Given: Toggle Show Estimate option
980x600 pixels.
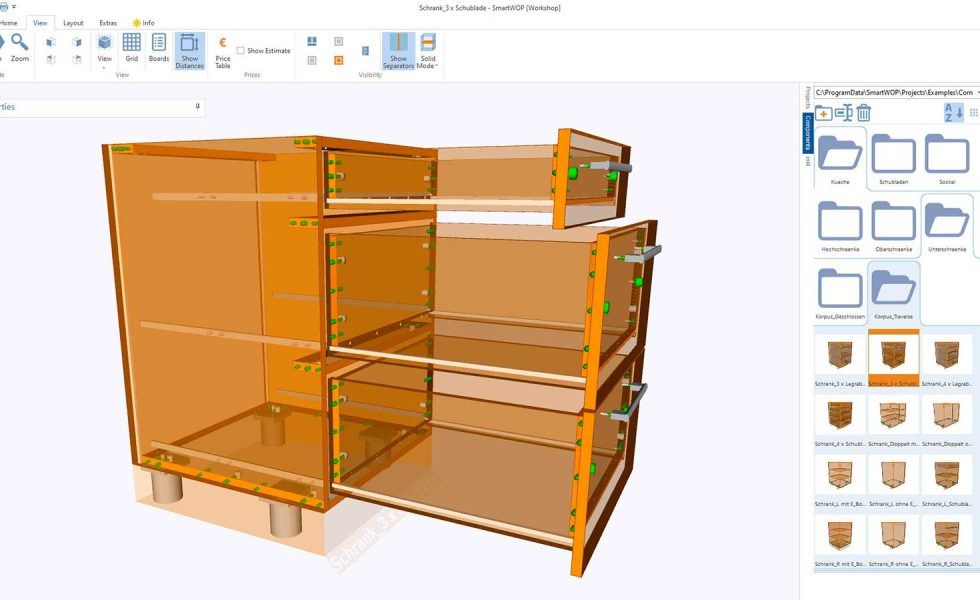Looking at the screenshot, I should [x=240, y=49].
